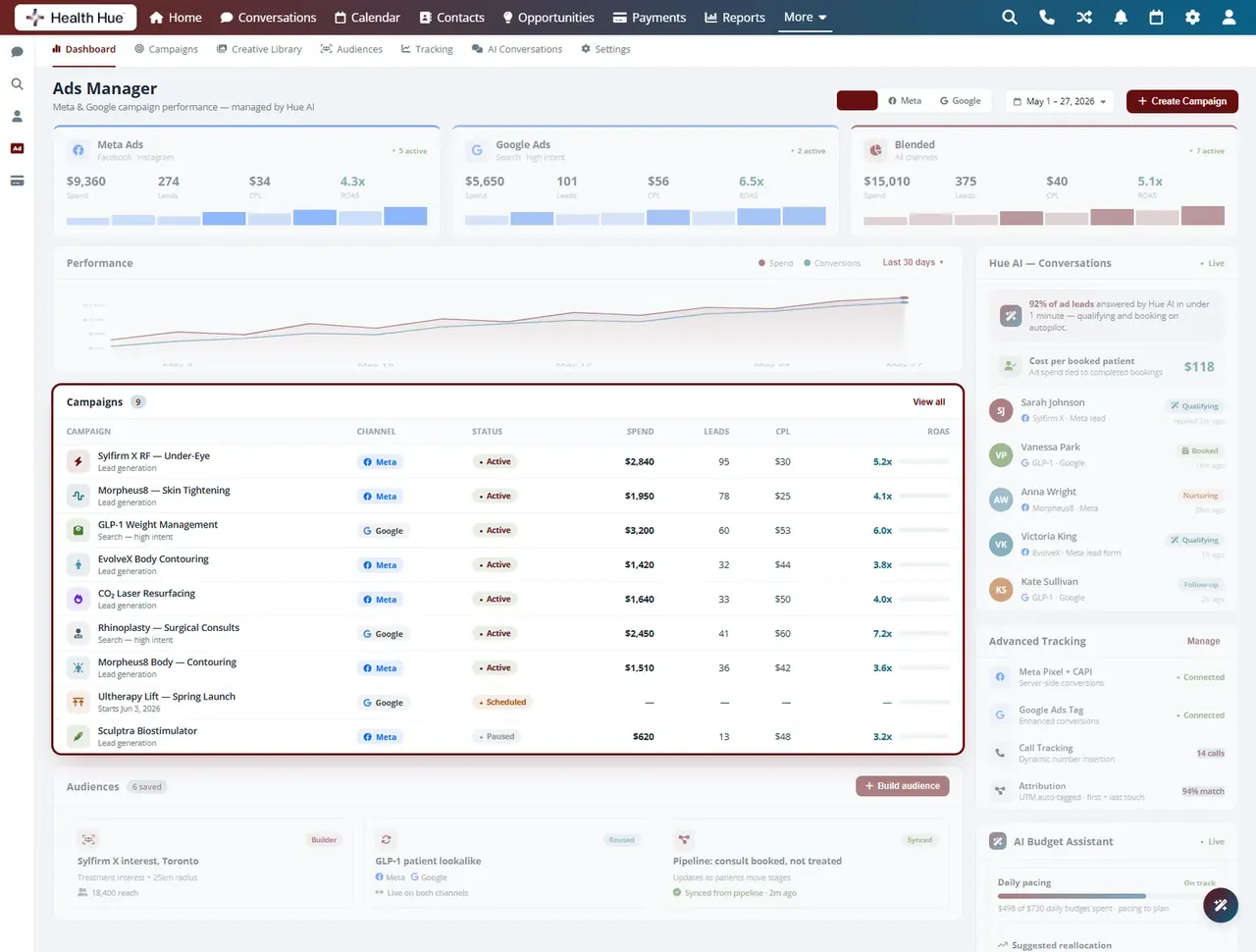Viewport: 1256px width, 952px height.
Task: Click the Sylfirm X RF campaign lightning icon
Action: (78, 461)
